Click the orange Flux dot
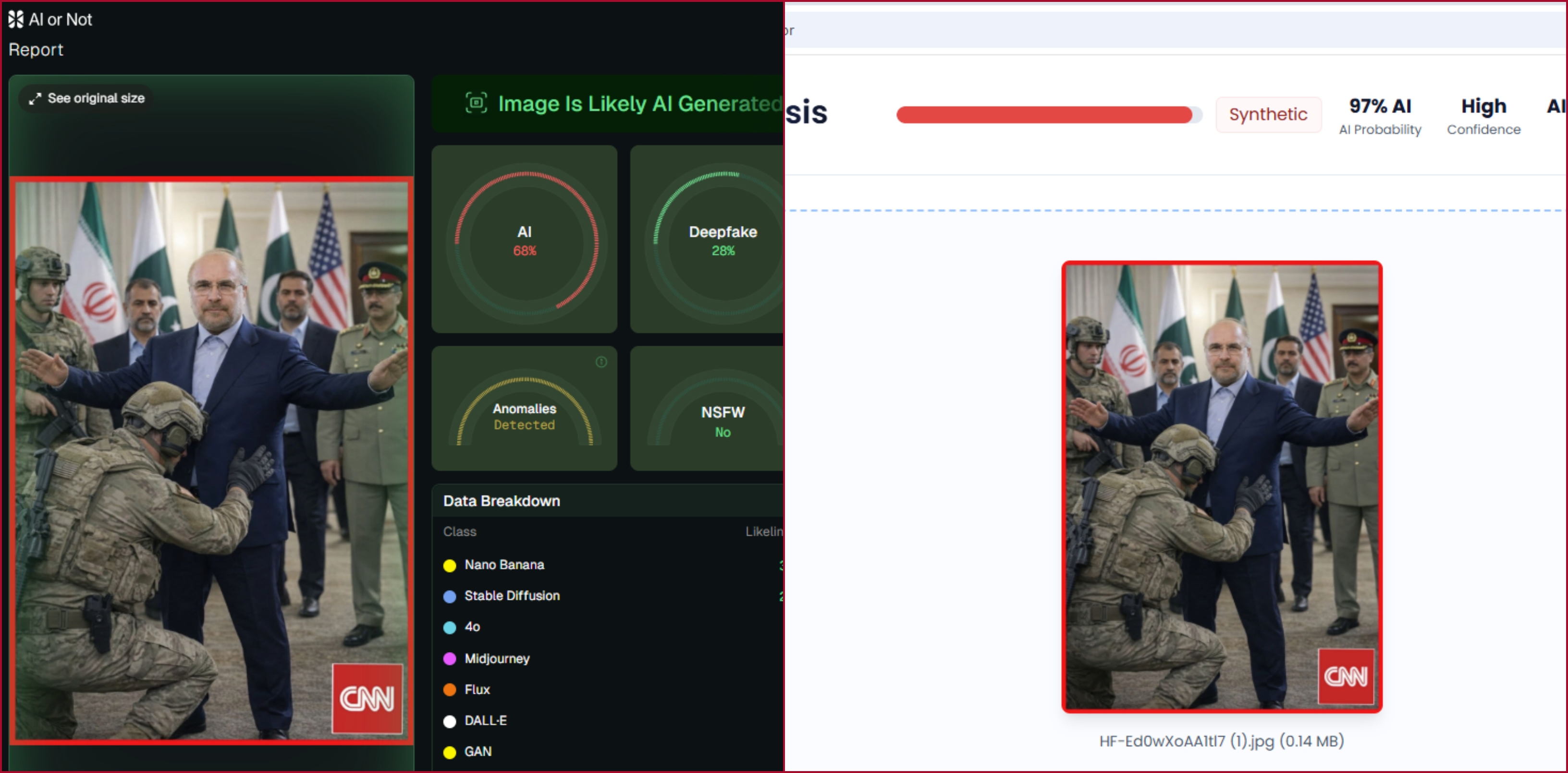 point(450,689)
